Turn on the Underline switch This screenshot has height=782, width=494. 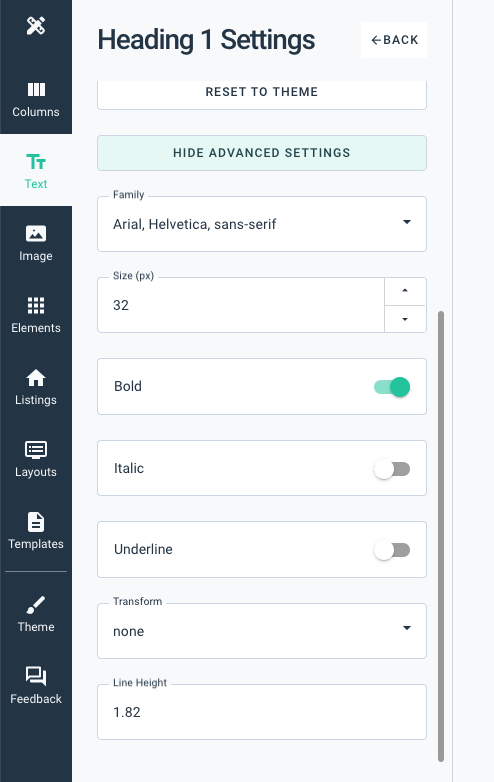pos(392,550)
